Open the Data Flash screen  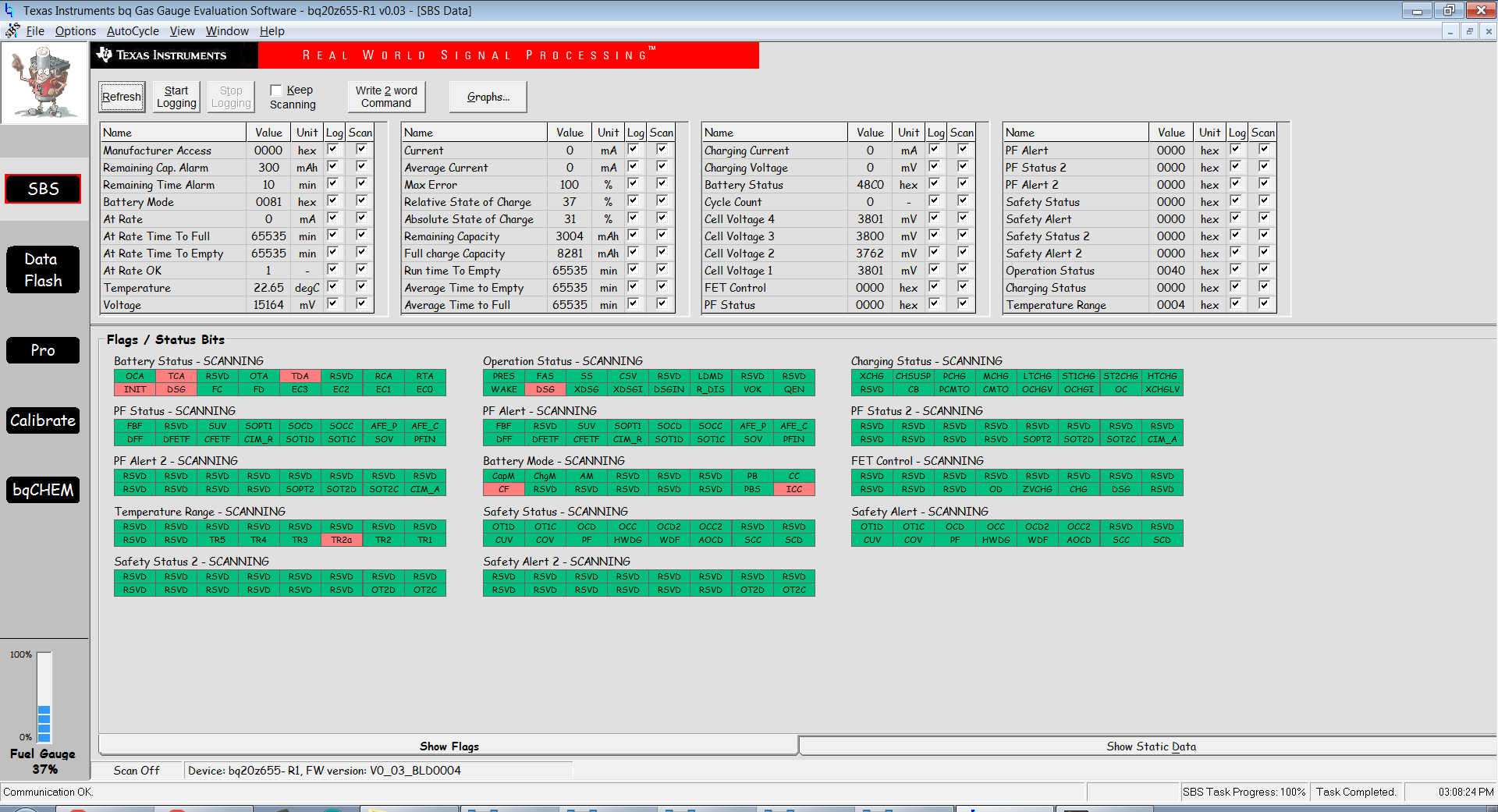coord(43,270)
